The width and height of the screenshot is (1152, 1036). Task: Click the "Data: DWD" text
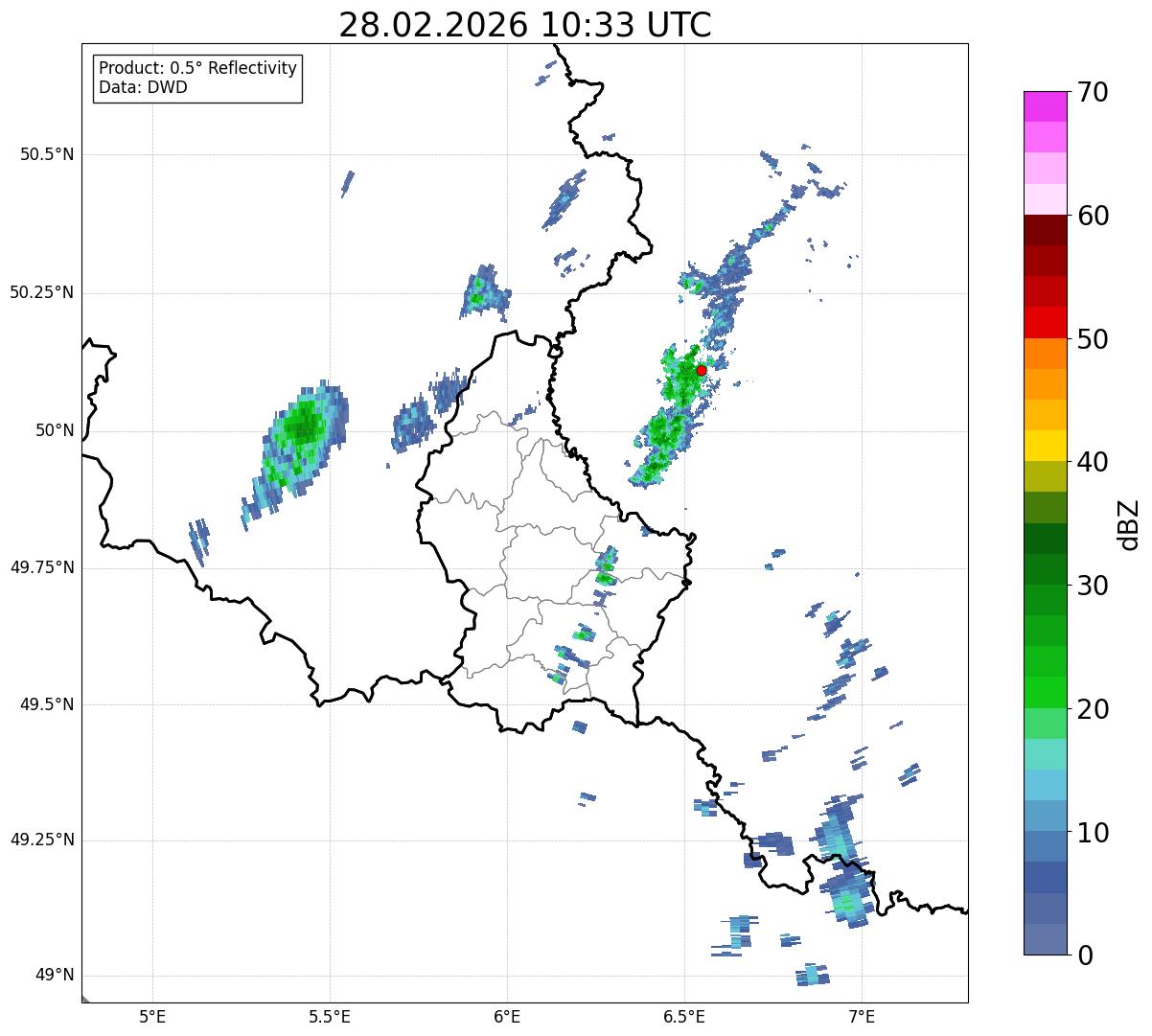tap(143, 88)
